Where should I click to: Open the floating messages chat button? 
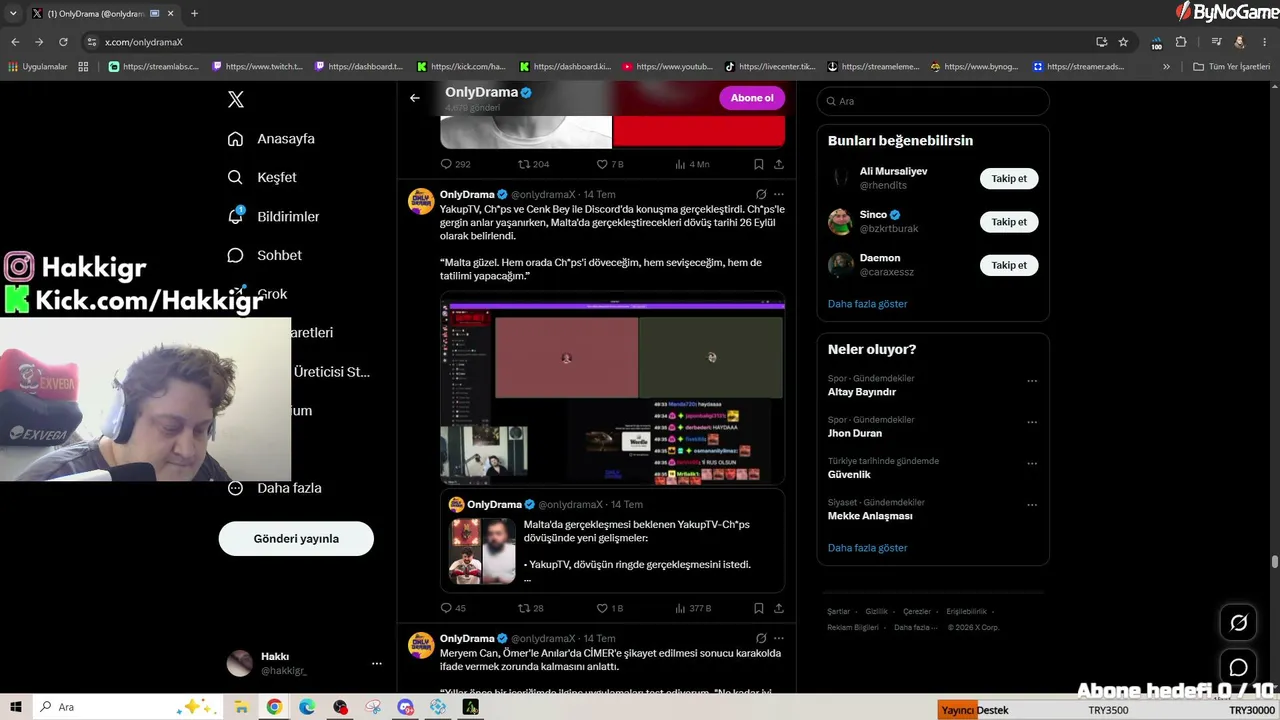coord(1238,667)
